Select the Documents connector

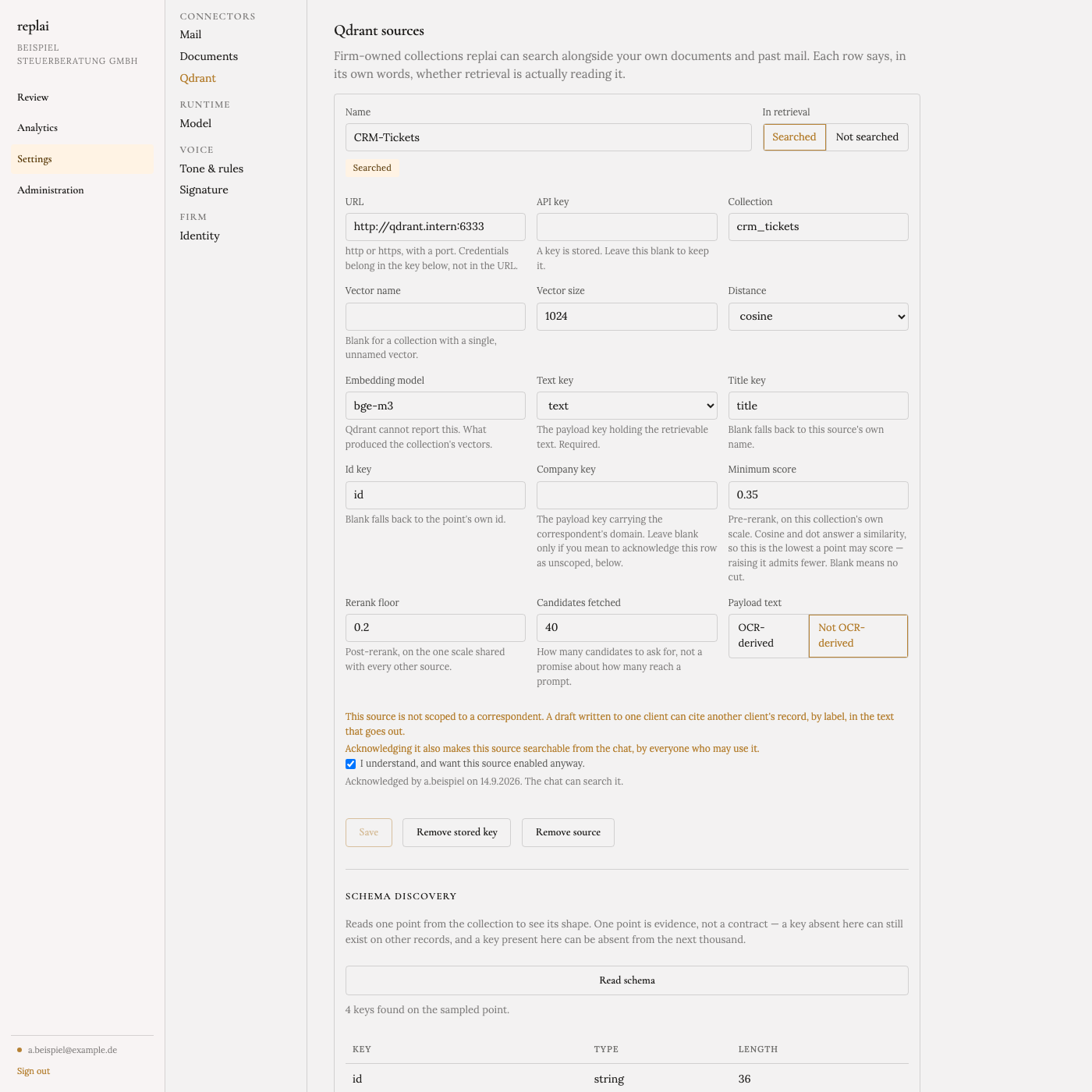pos(208,56)
